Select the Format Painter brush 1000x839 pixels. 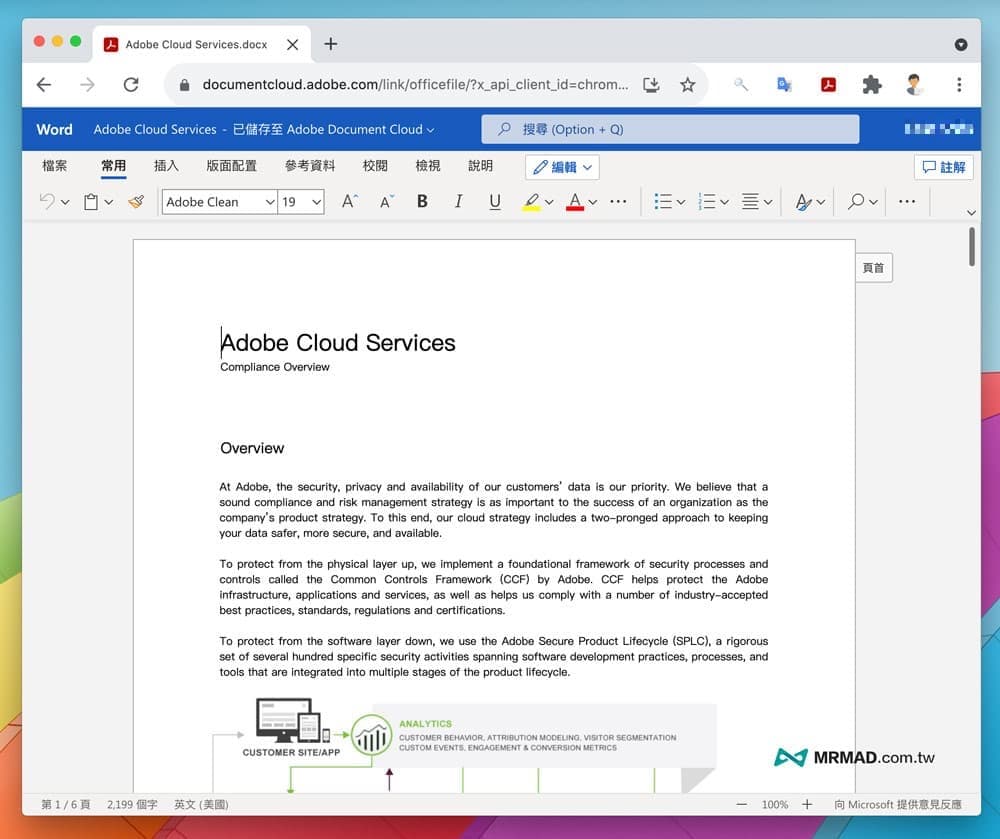point(136,201)
